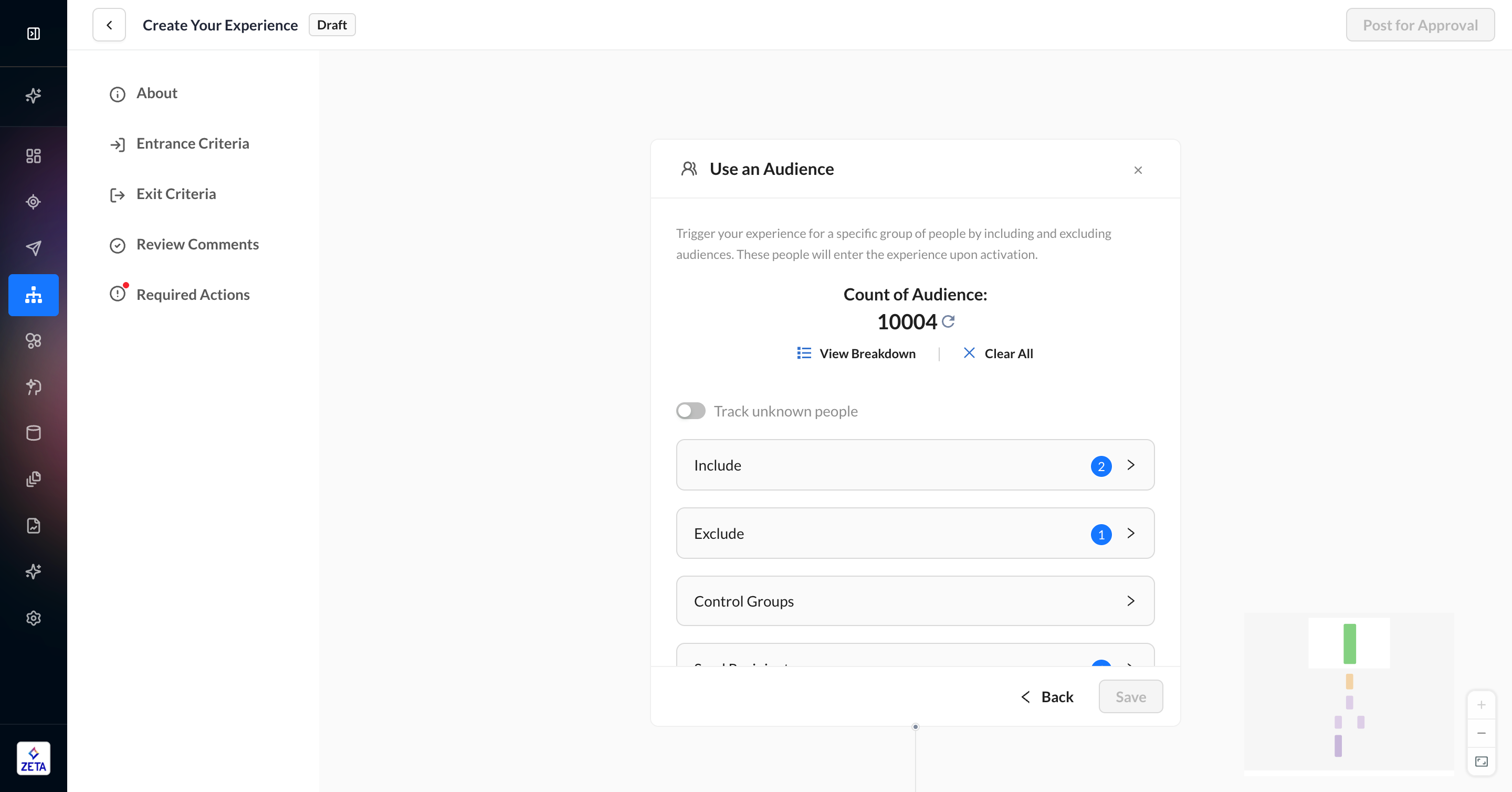1512x792 pixels.
Task: Zoom in the canvas with plus button
Action: tap(1481, 704)
